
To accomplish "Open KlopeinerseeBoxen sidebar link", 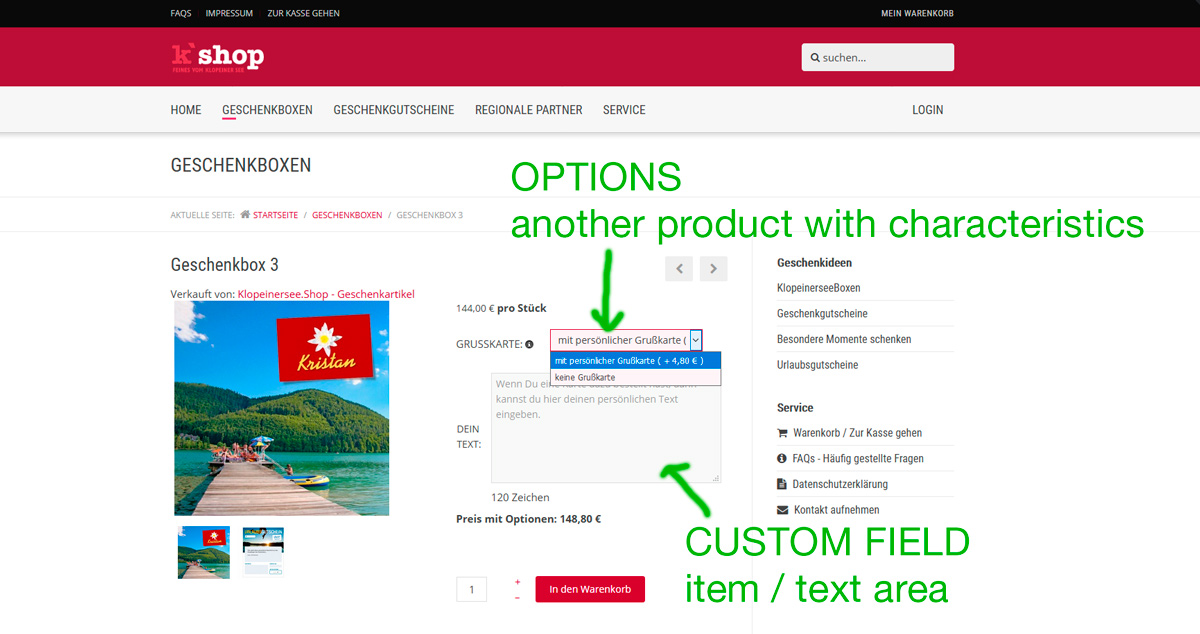I will tap(819, 288).
